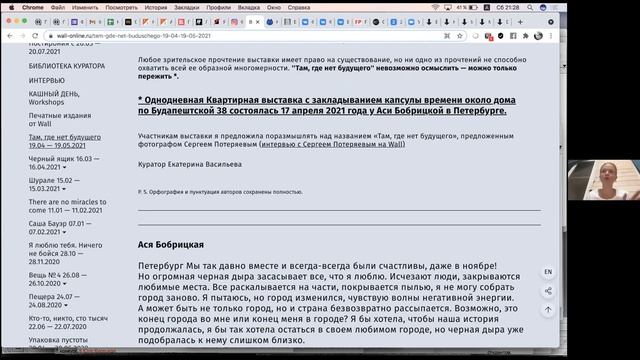Click the browser forward arrow
The height and width of the screenshot is (360, 640).
22,36
